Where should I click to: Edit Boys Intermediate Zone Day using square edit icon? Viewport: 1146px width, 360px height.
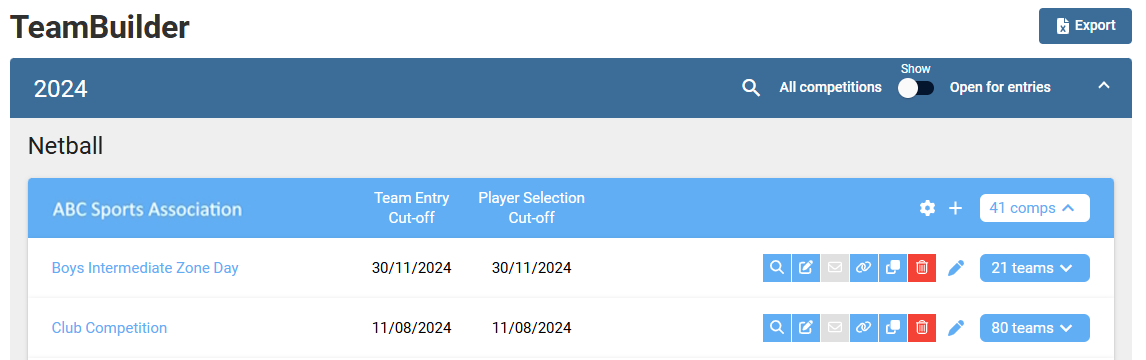805,268
